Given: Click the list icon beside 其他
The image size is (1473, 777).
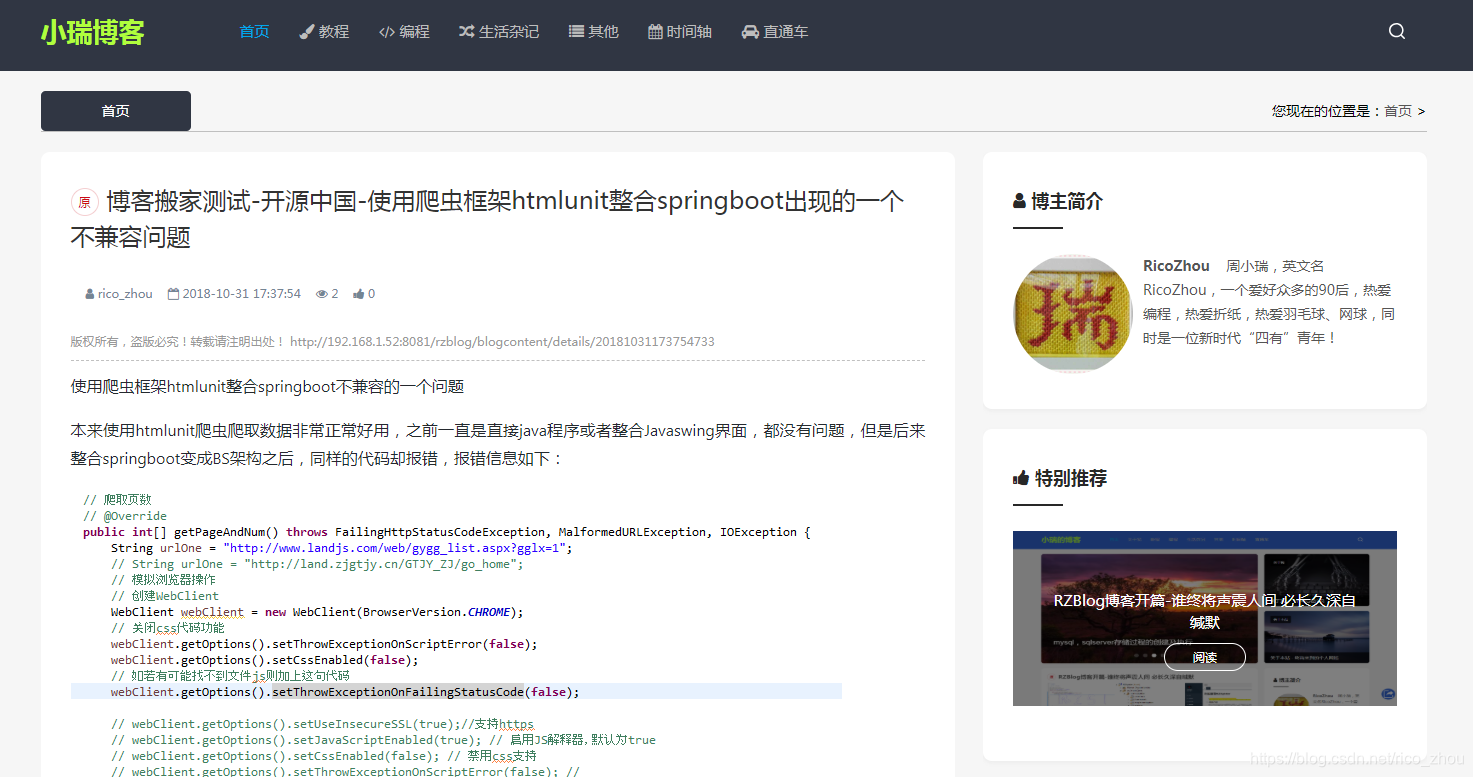Looking at the screenshot, I should coord(576,32).
